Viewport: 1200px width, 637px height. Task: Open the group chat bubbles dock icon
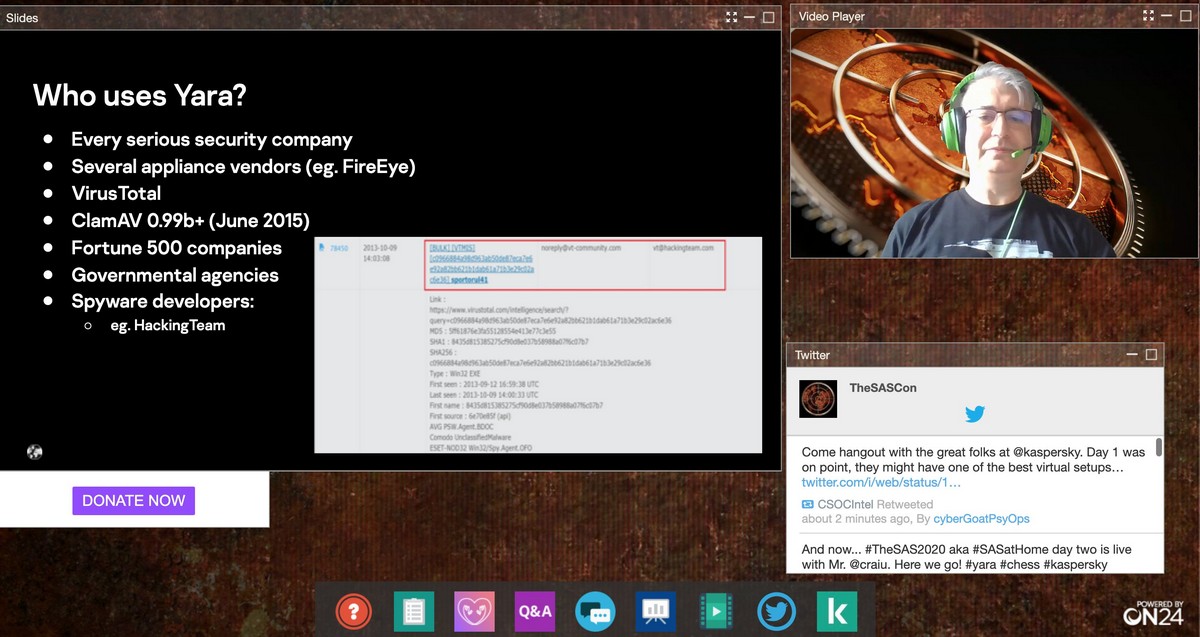pyautogui.click(x=596, y=611)
